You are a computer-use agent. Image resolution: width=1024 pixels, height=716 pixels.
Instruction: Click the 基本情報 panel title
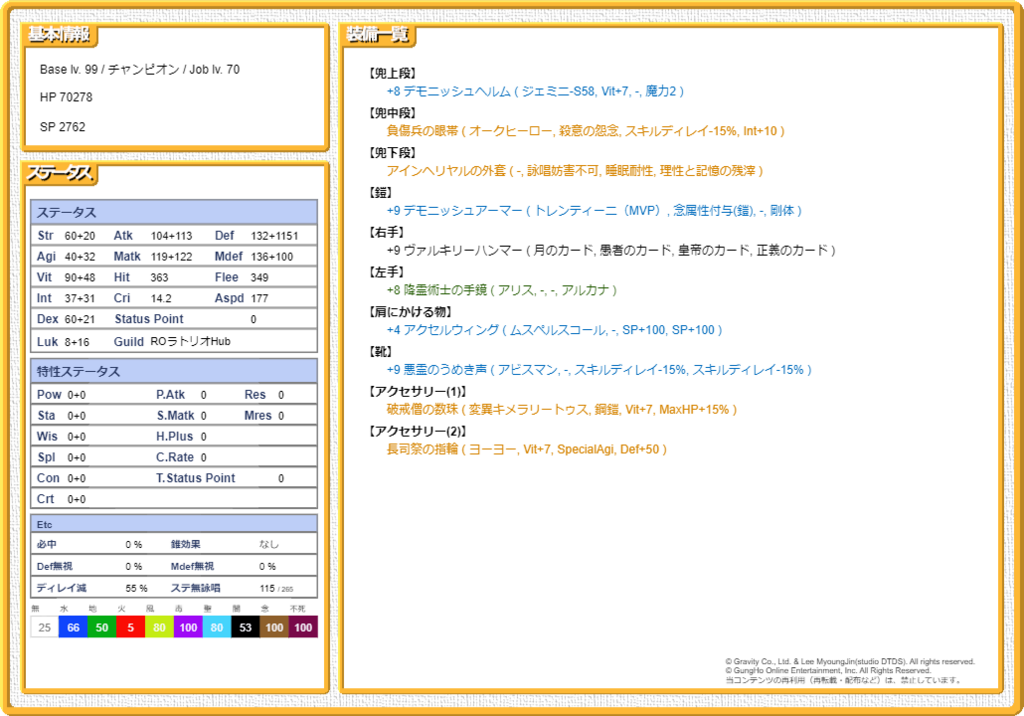click(58, 35)
